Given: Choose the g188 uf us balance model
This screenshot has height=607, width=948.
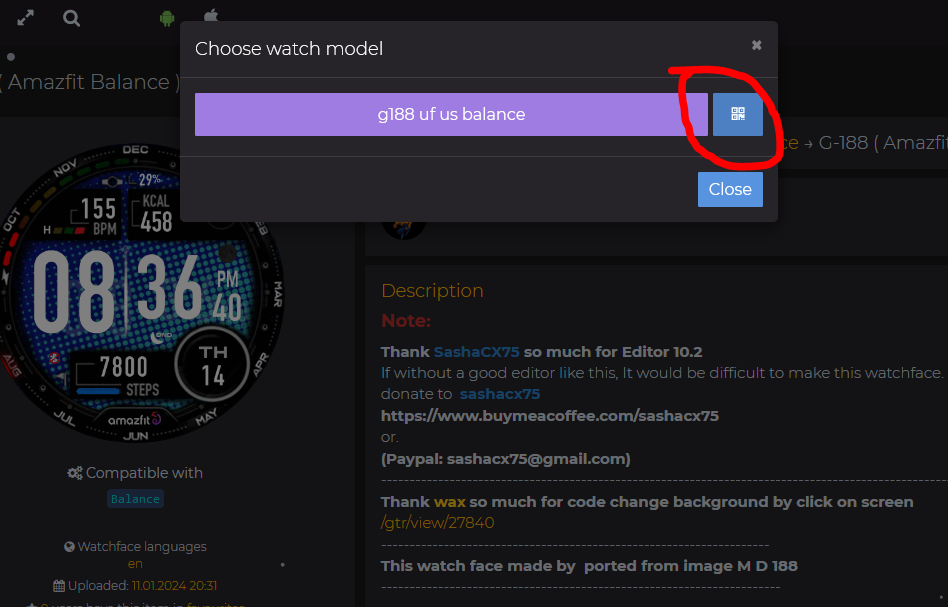Looking at the screenshot, I should tap(451, 114).
